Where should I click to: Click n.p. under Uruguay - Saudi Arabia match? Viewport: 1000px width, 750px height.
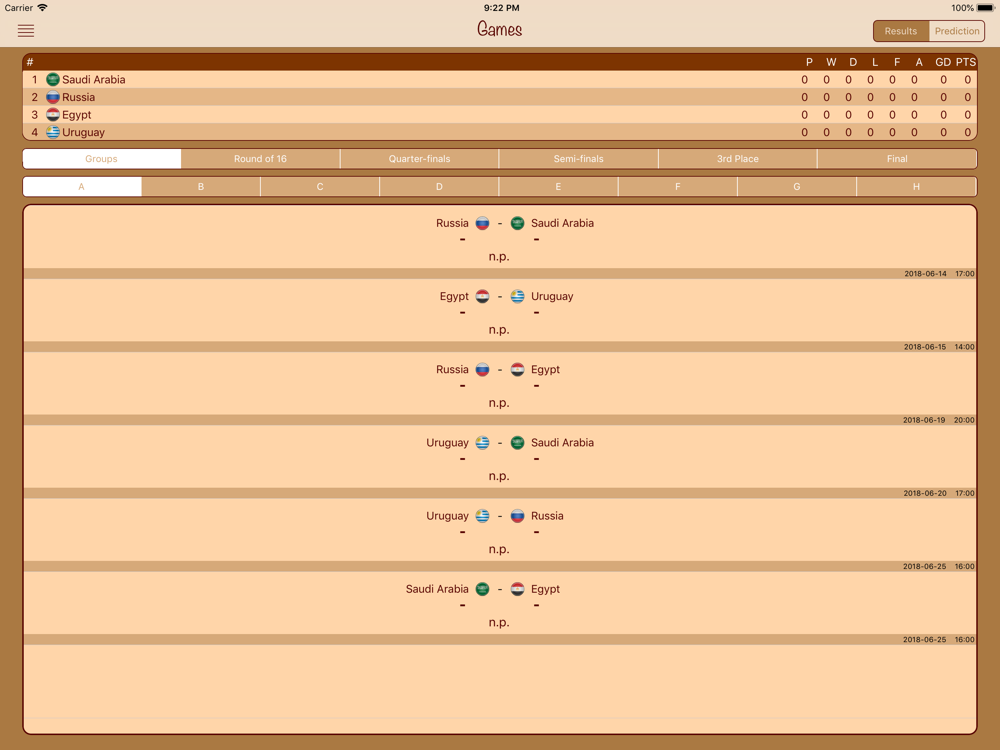click(x=499, y=476)
